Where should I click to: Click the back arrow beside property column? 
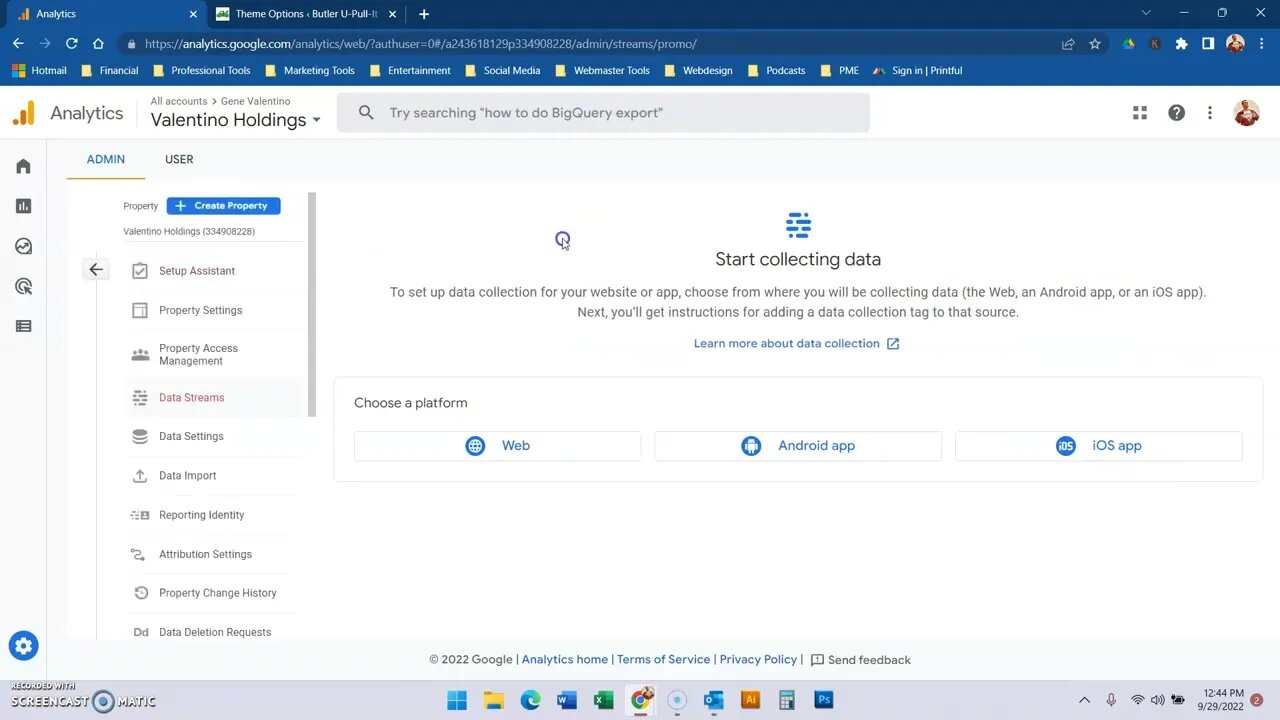click(x=96, y=269)
